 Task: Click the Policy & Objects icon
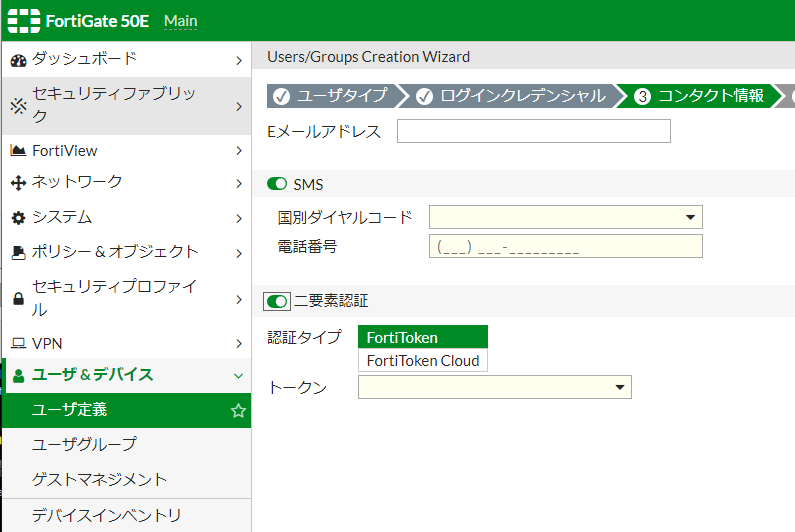tap(18, 253)
